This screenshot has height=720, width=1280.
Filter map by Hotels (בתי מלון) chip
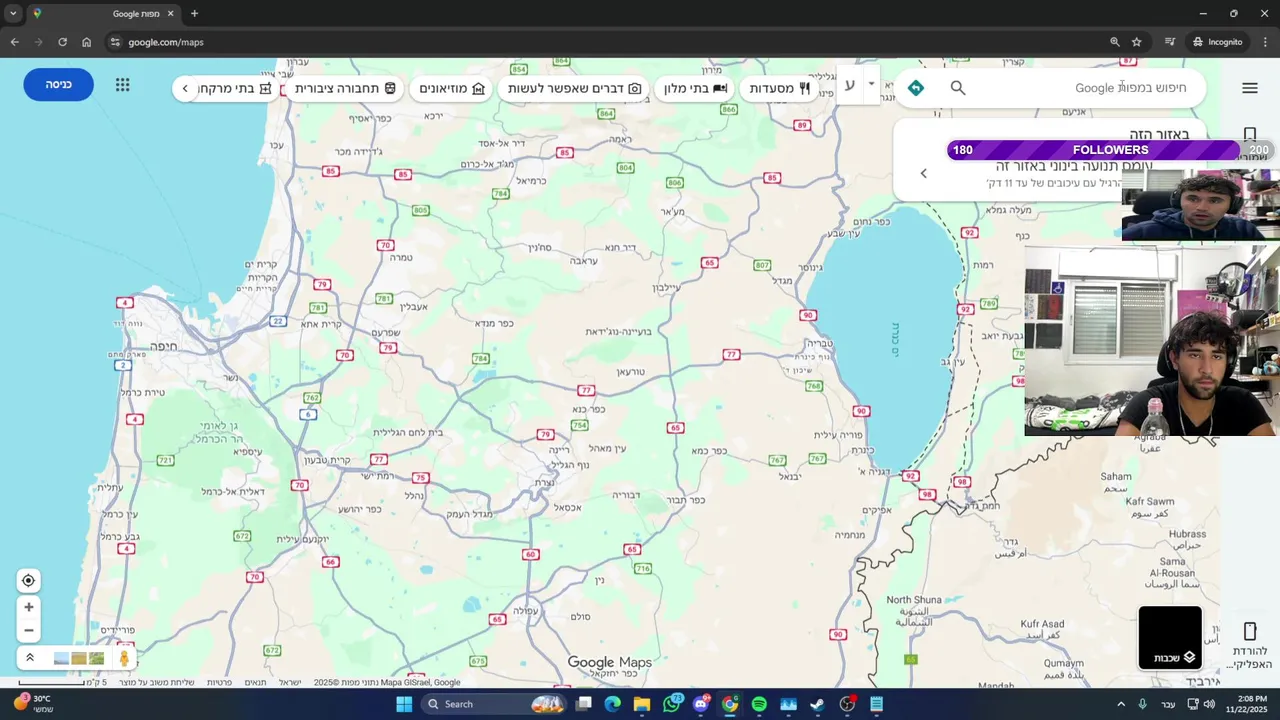click(x=696, y=88)
